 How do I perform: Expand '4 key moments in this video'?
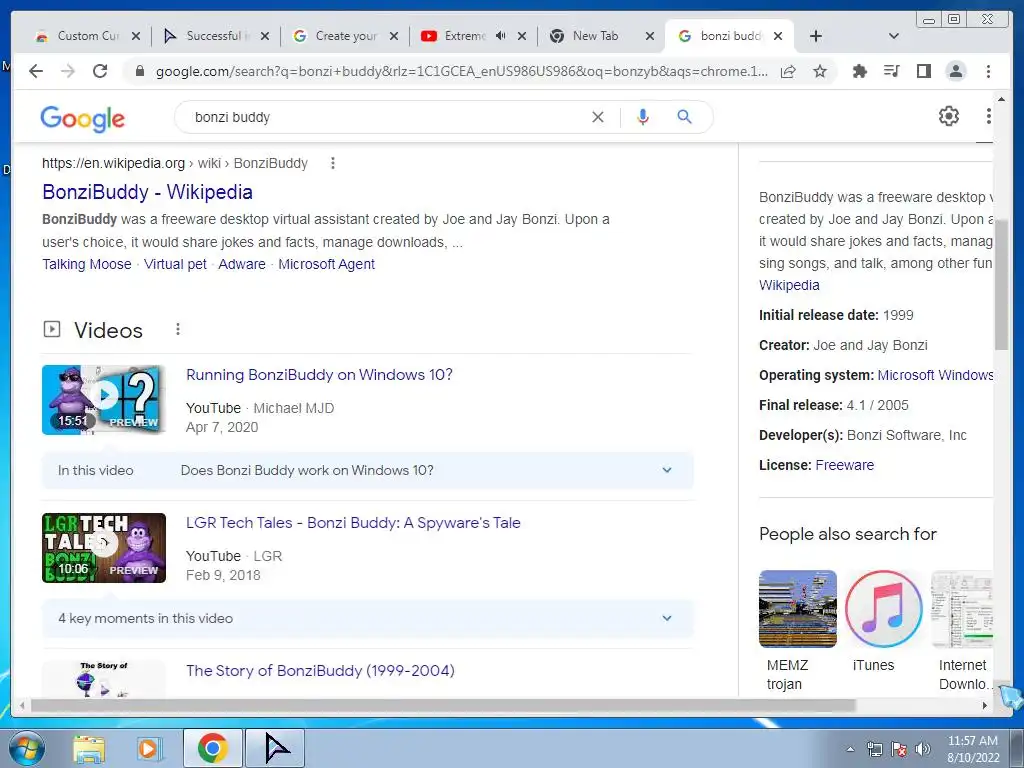coord(368,618)
